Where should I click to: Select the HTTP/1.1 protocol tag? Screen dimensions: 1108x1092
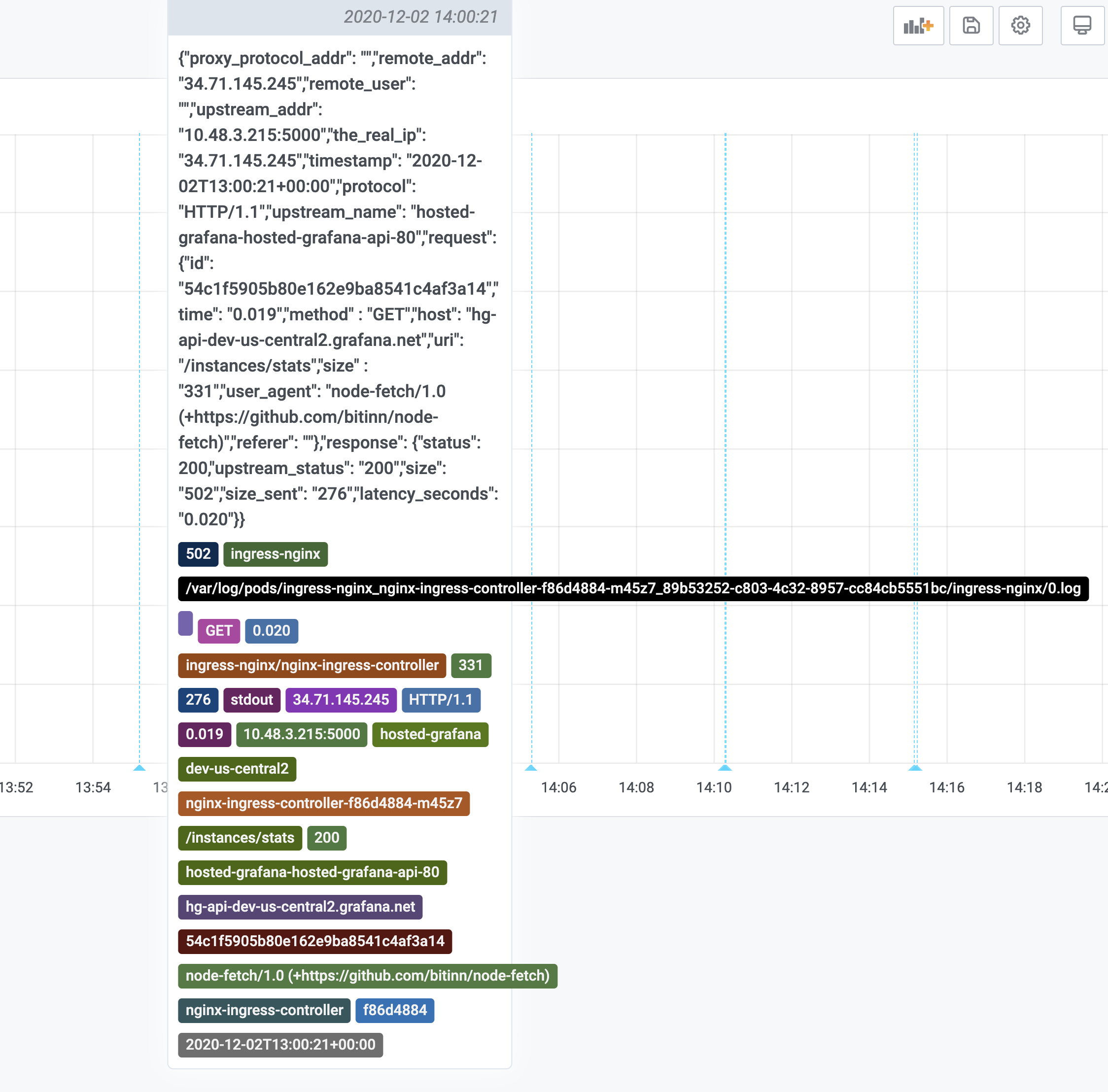pyautogui.click(x=441, y=700)
